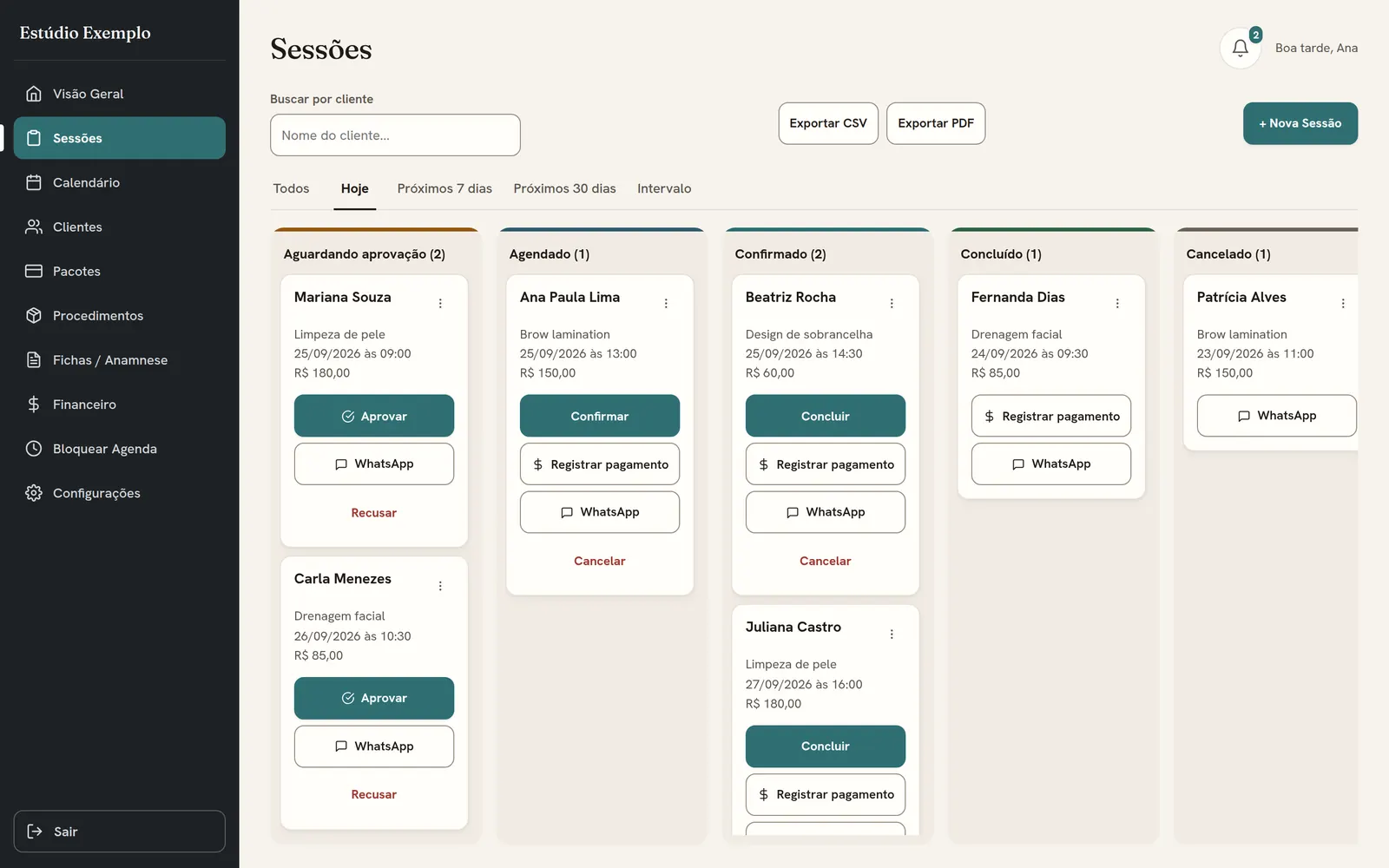Click Exportar CSV button
The width and height of the screenshot is (1389, 868).
tap(828, 123)
